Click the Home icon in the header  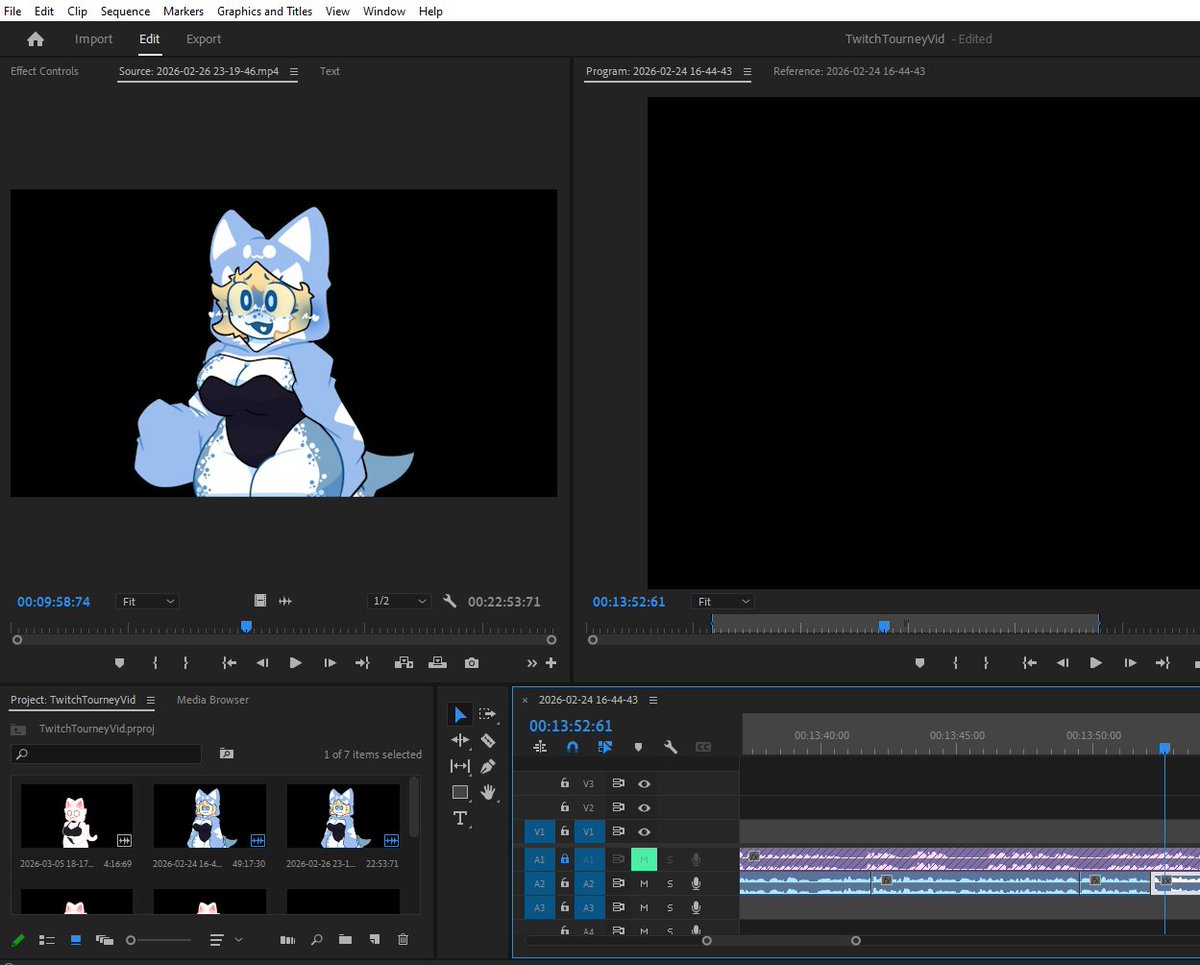35,39
